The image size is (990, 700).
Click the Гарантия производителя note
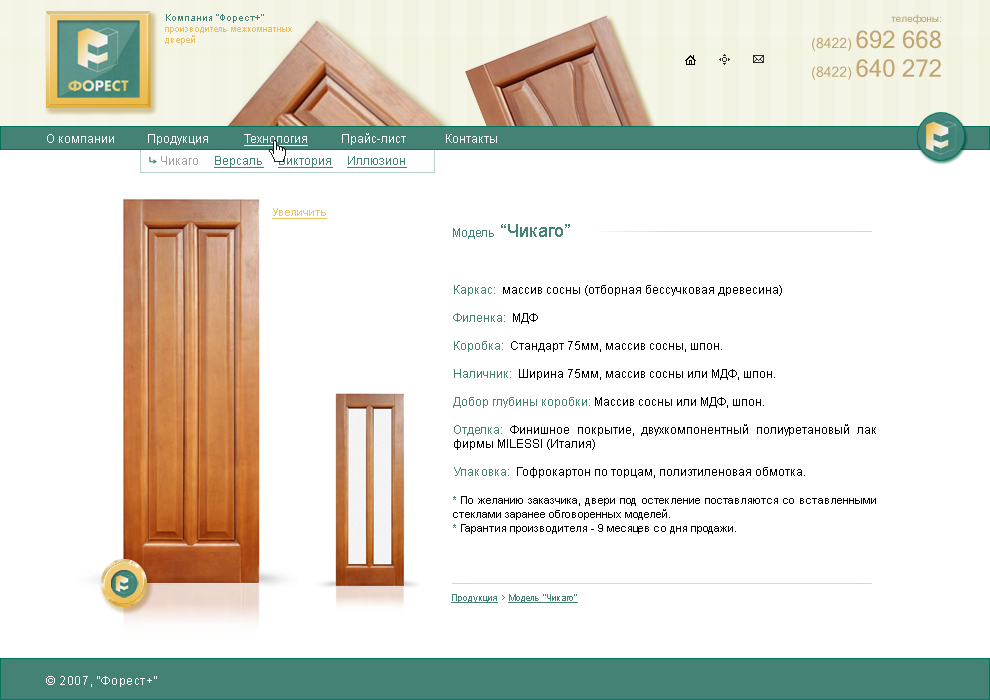point(595,528)
